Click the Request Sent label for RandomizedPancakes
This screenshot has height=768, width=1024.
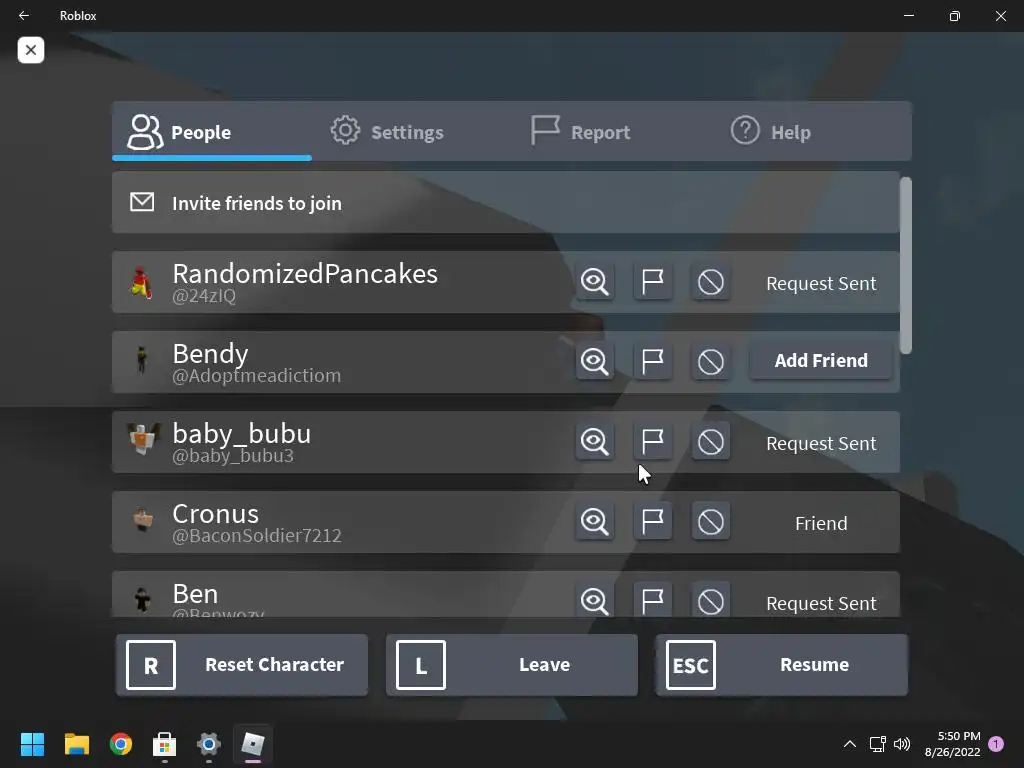821,283
